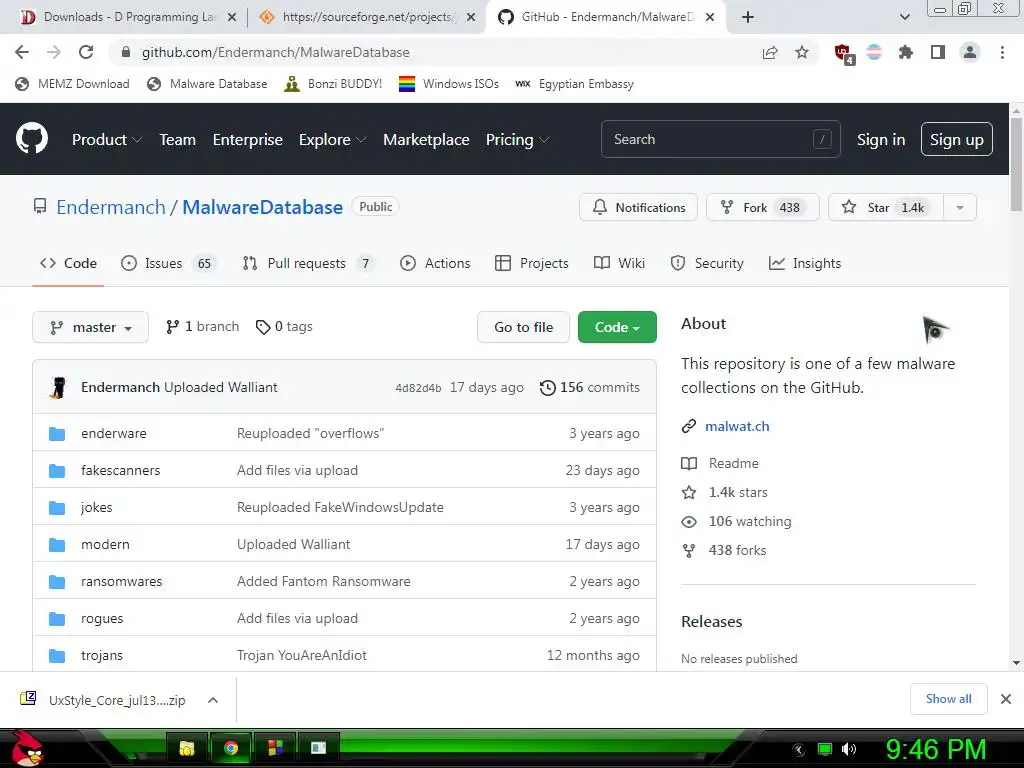Switch to the sourceforge.net browser tab
The width and height of the screenshot is (1024, 768).
coord(367,17)
